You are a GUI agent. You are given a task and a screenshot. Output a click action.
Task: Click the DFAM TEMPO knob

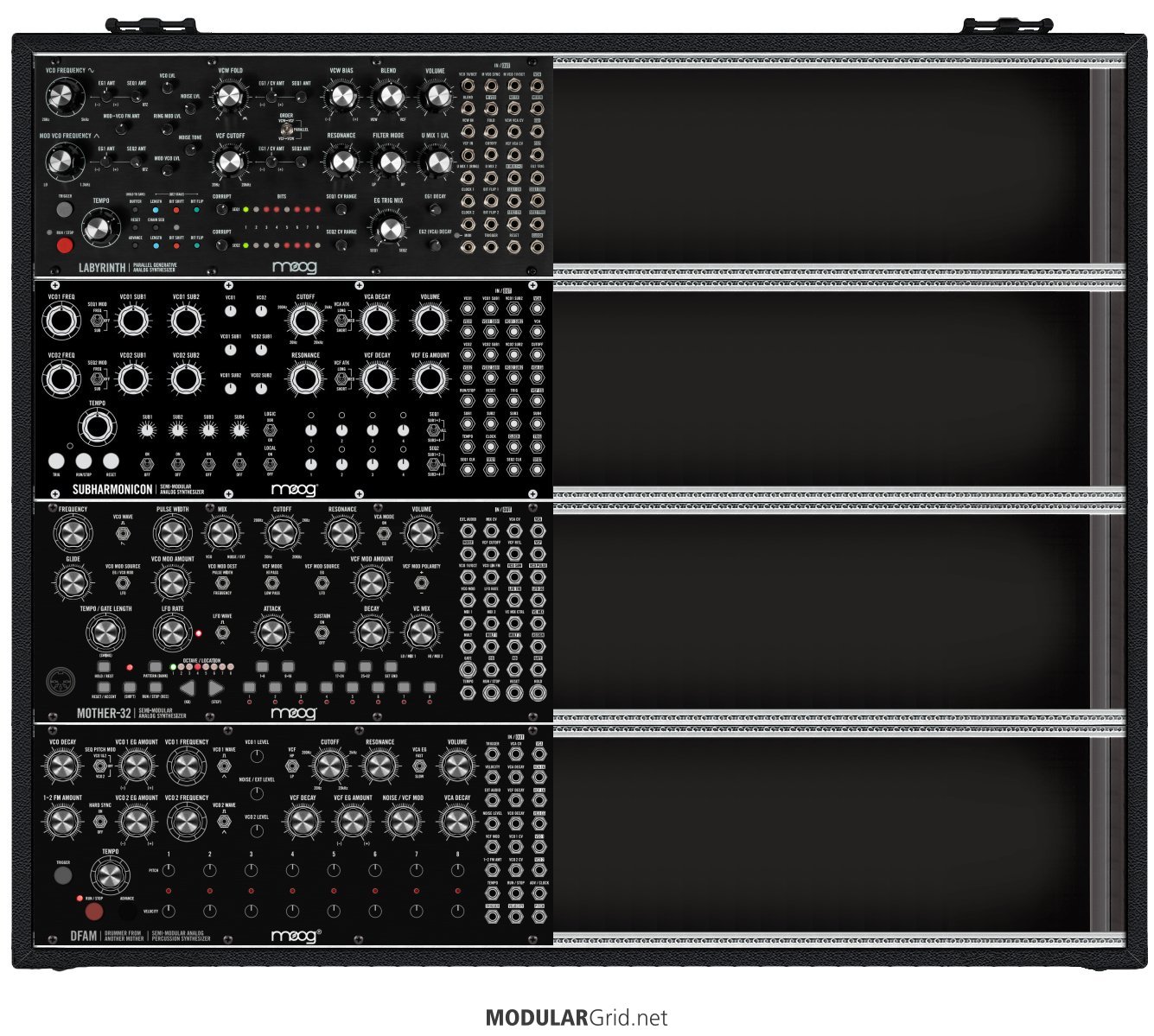(x=111, y=875)
